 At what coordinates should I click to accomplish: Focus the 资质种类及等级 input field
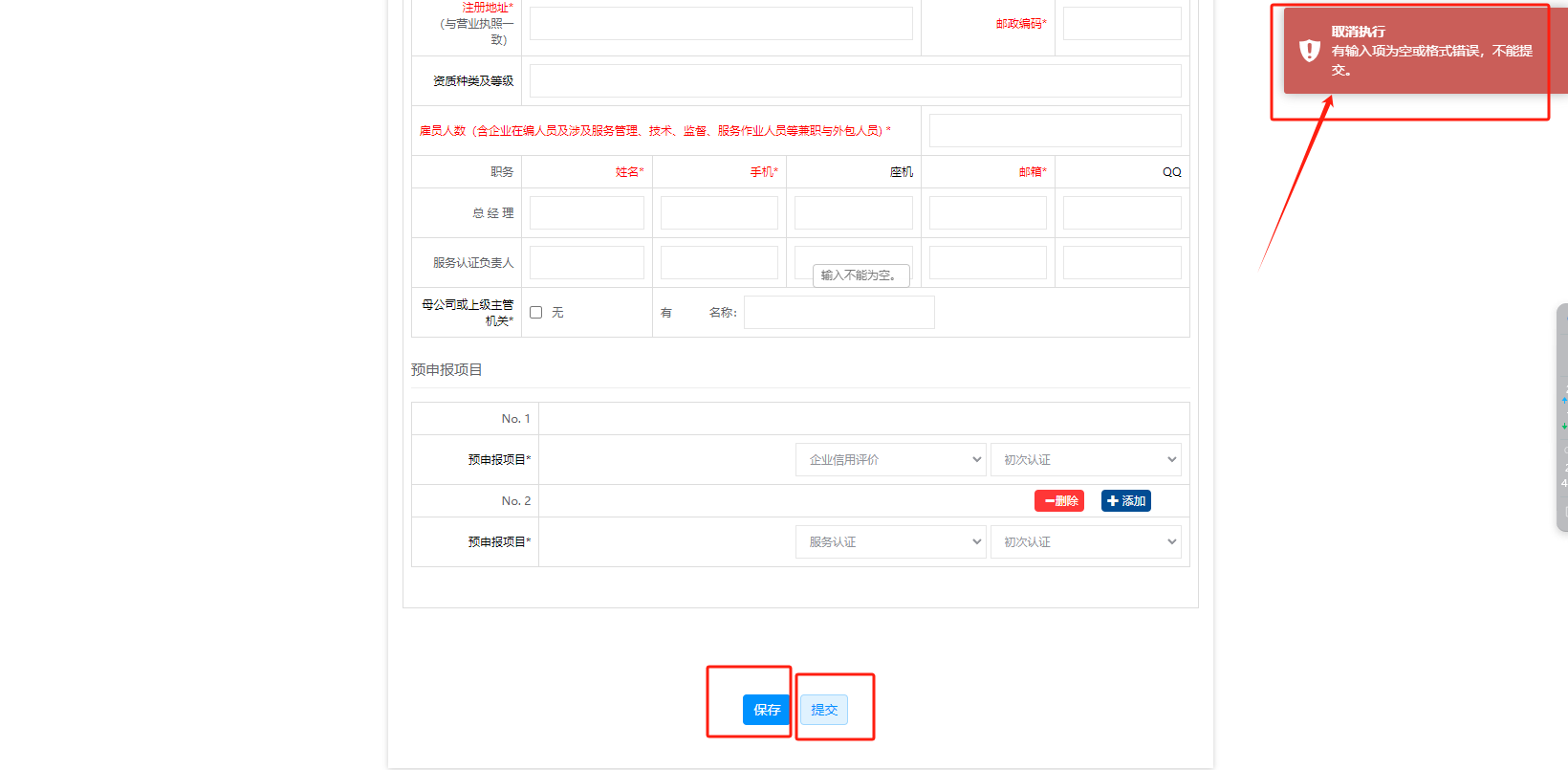pyautogui.click(x=856, y=80)
